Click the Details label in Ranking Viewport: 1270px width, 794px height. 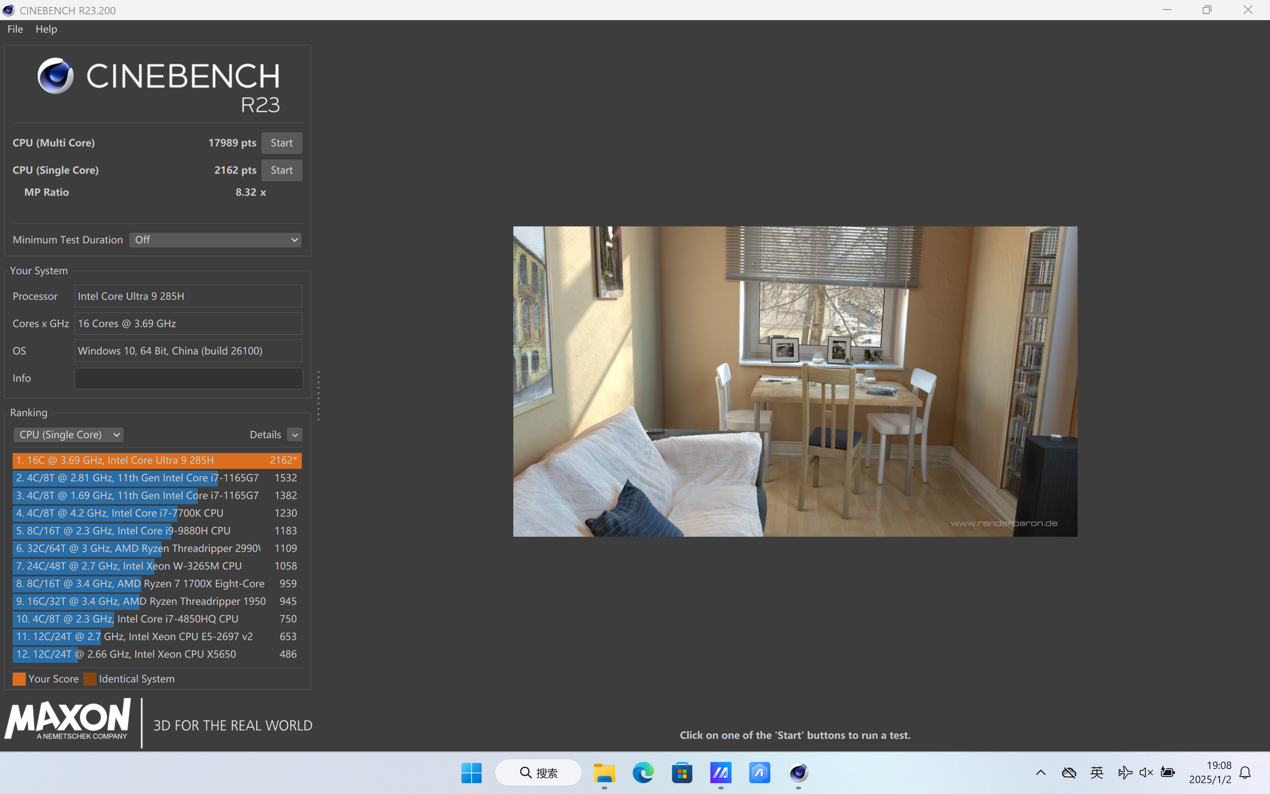point(265,435)
